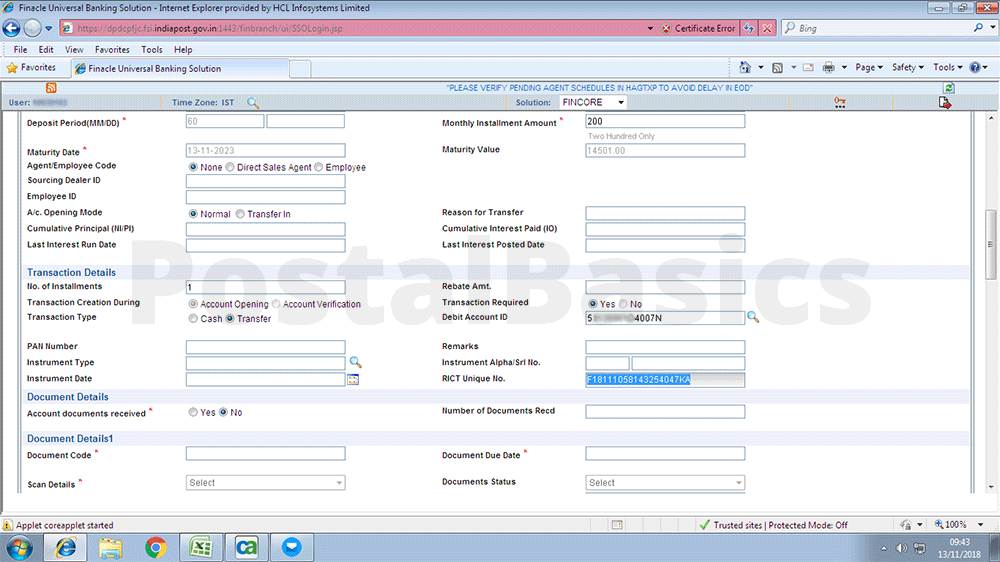This screenshot has height=562, width=1000.
Task: Choose Yes for Account documents received
Action: 193,412
